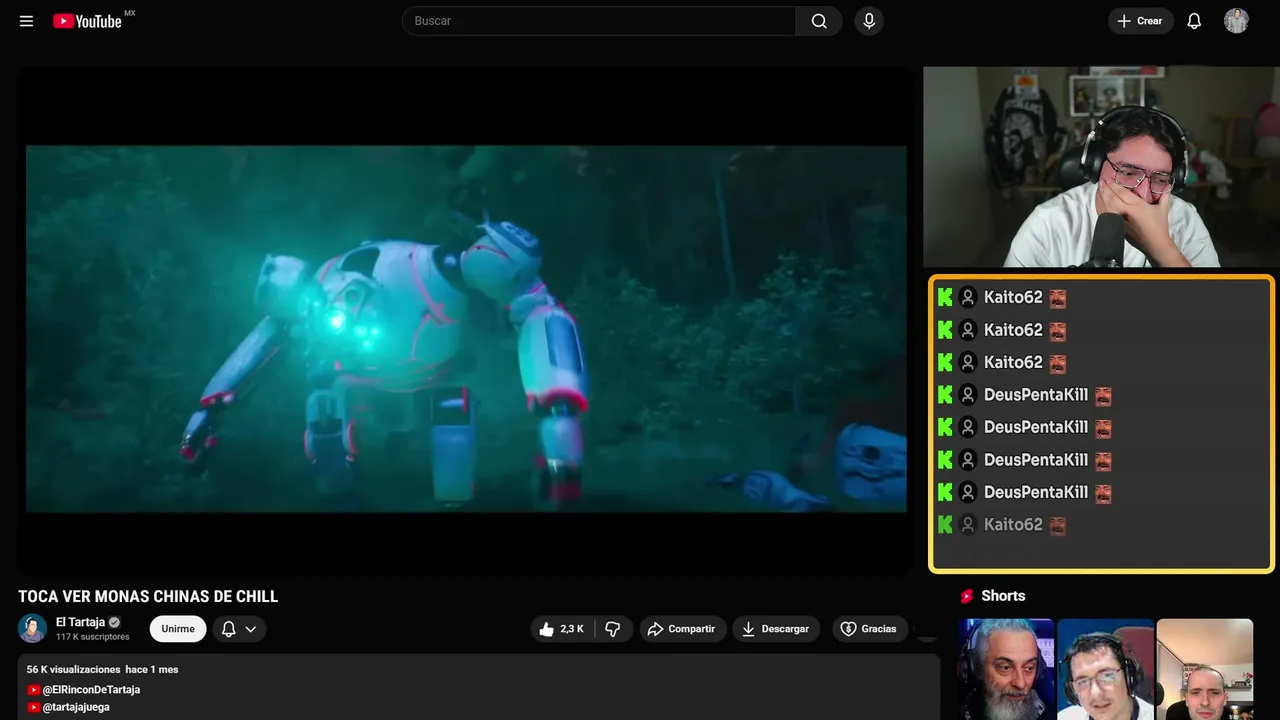Screen dimensions: 1280x720
Task: Open the YouTube guide hamburger menu
Action: [x=27, y=21]
